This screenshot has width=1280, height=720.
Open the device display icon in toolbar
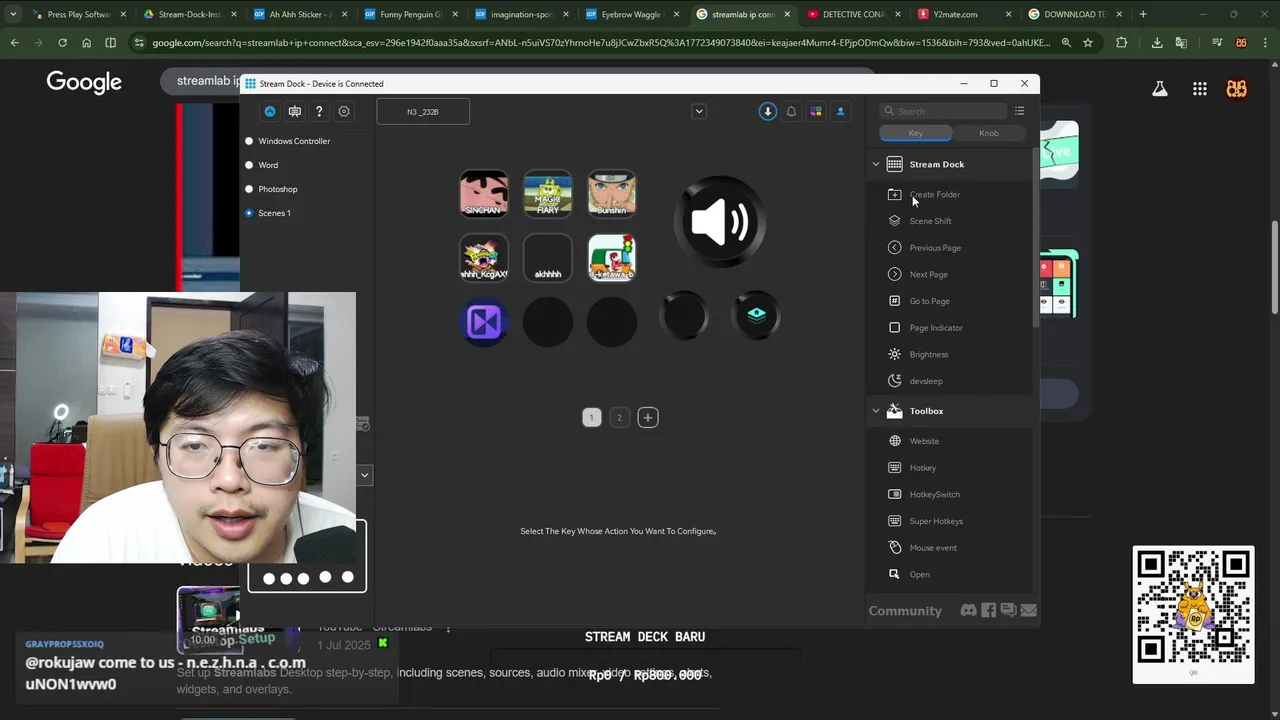pos(294,111)
